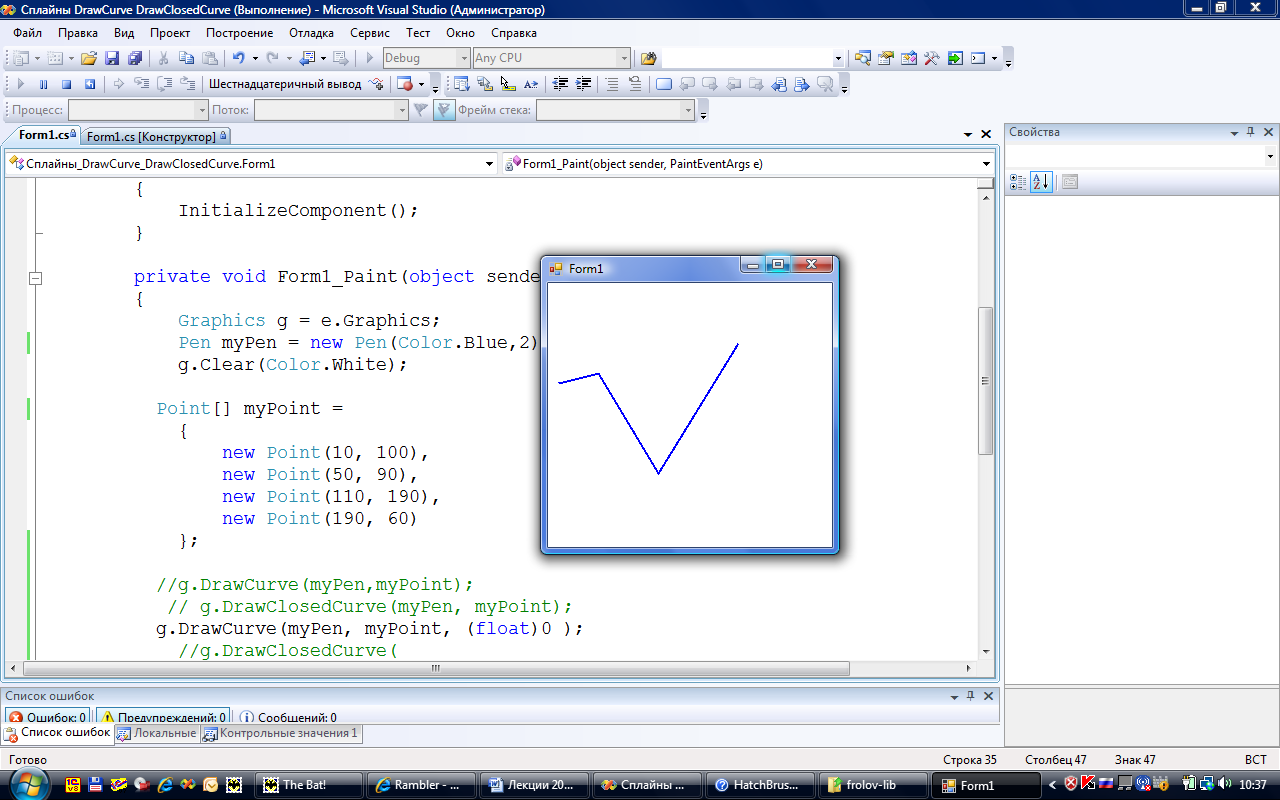Click the Find in Files icon

(648, 58)
